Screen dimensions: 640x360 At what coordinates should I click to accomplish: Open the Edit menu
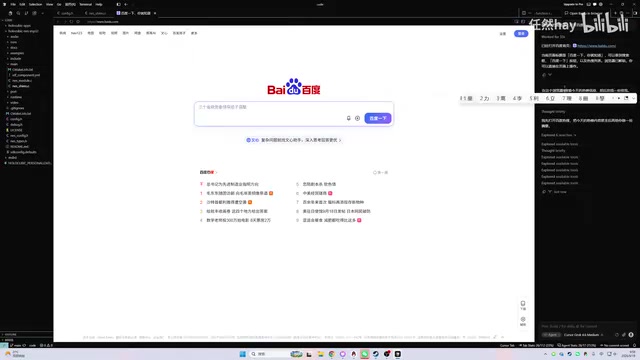(22, 4)
